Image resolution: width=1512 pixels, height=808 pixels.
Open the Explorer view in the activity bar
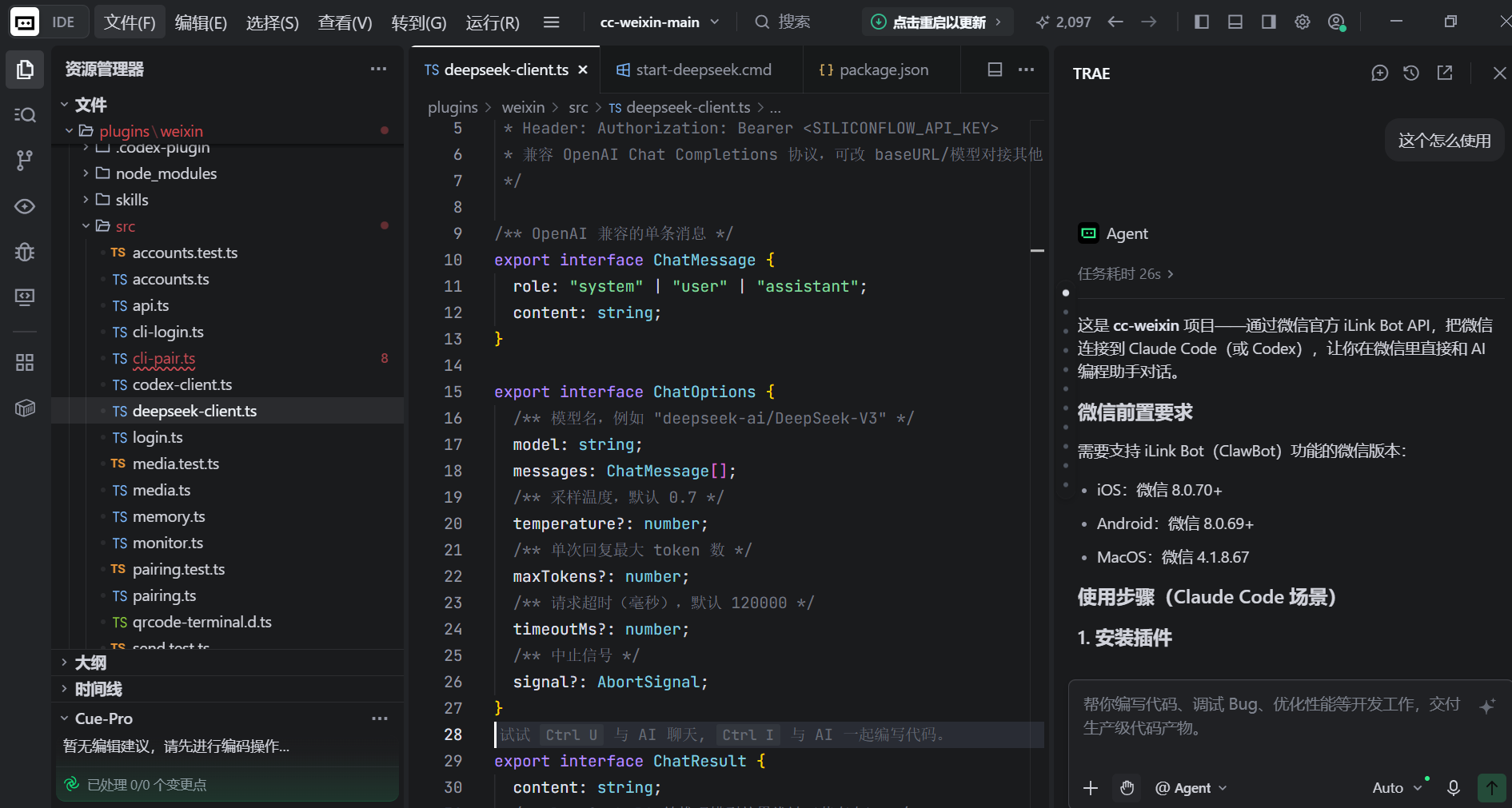coord(25,70)
